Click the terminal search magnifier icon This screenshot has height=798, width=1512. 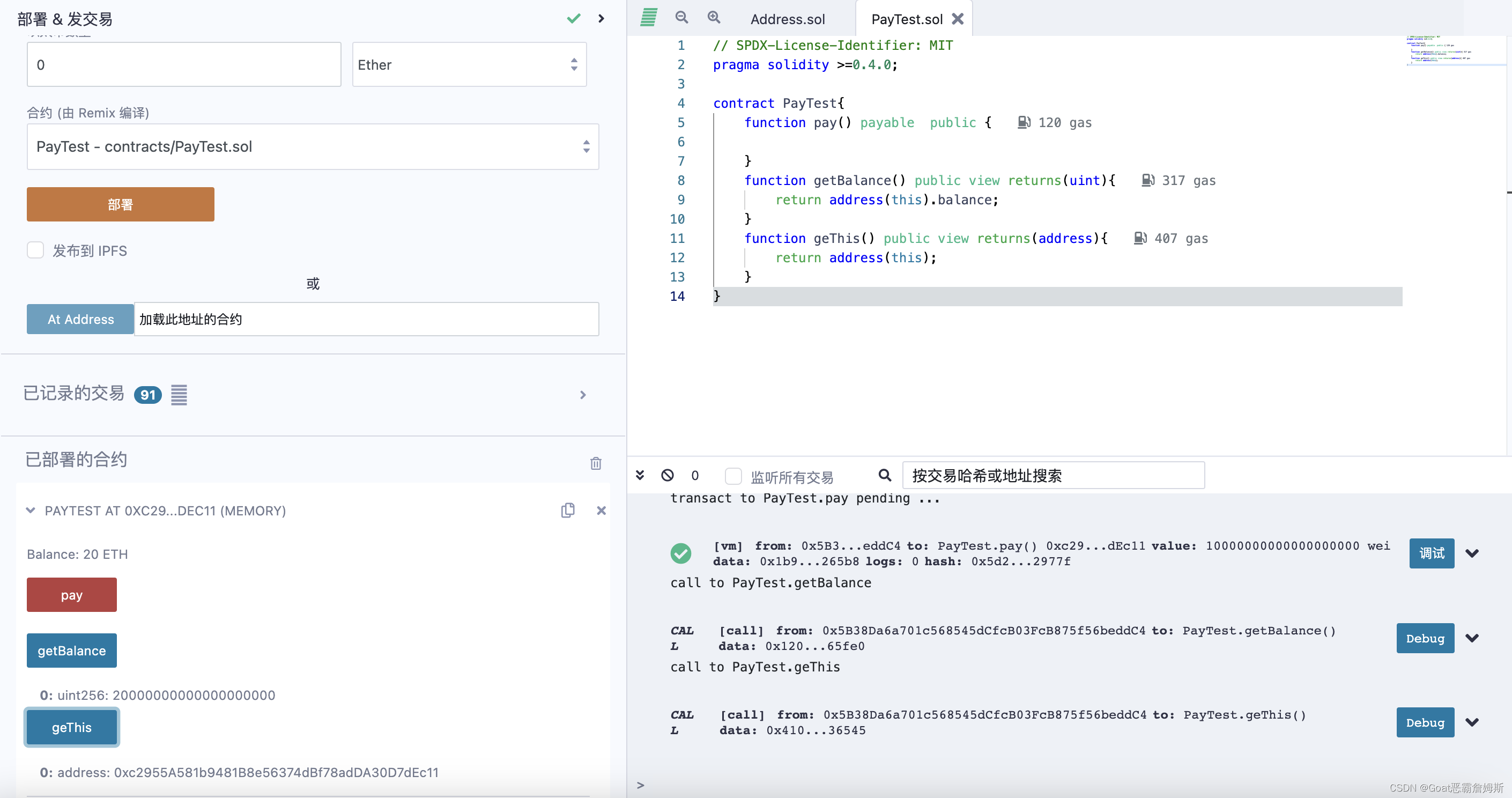pos(885,475)
